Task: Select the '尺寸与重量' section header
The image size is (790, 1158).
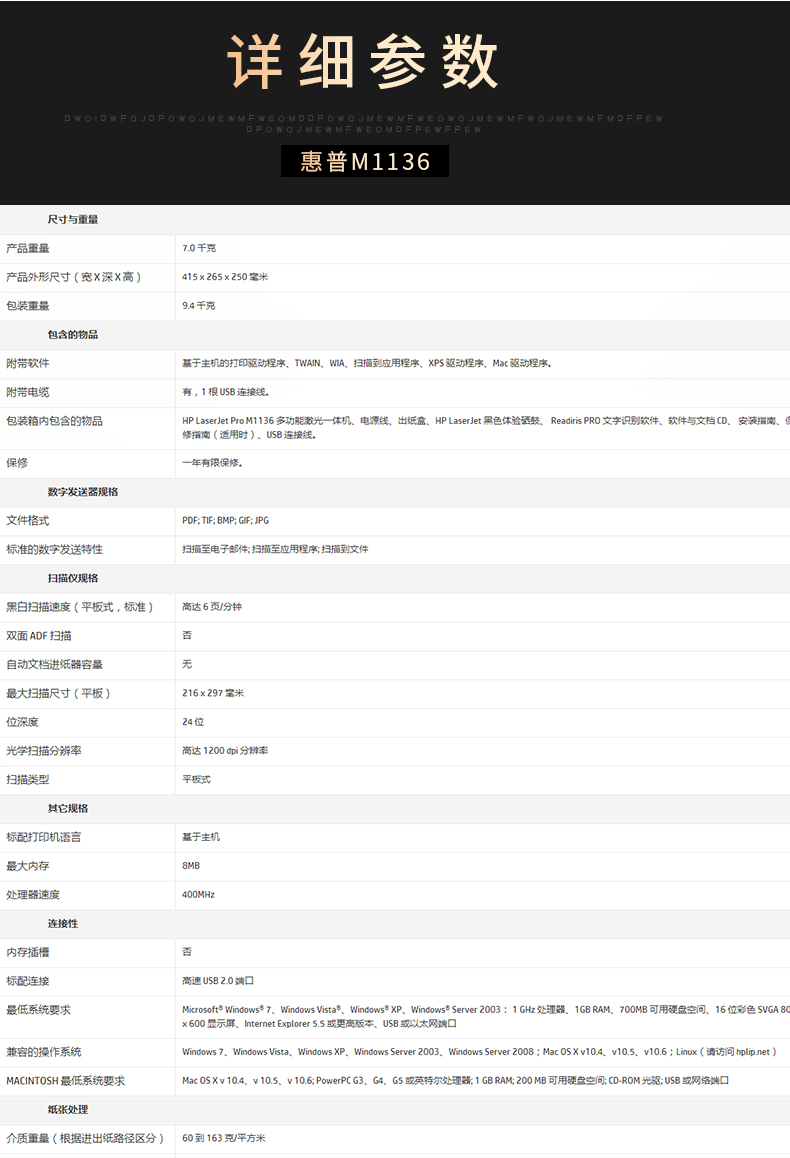Action: point(73,219)
